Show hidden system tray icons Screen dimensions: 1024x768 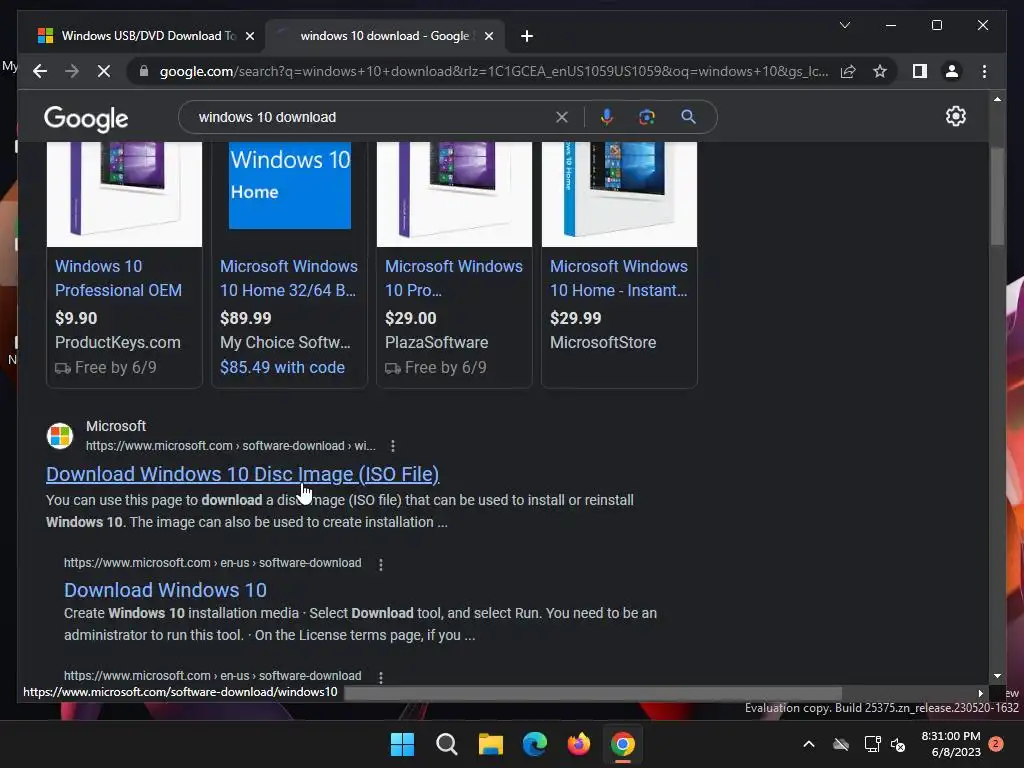pos(808,744)
